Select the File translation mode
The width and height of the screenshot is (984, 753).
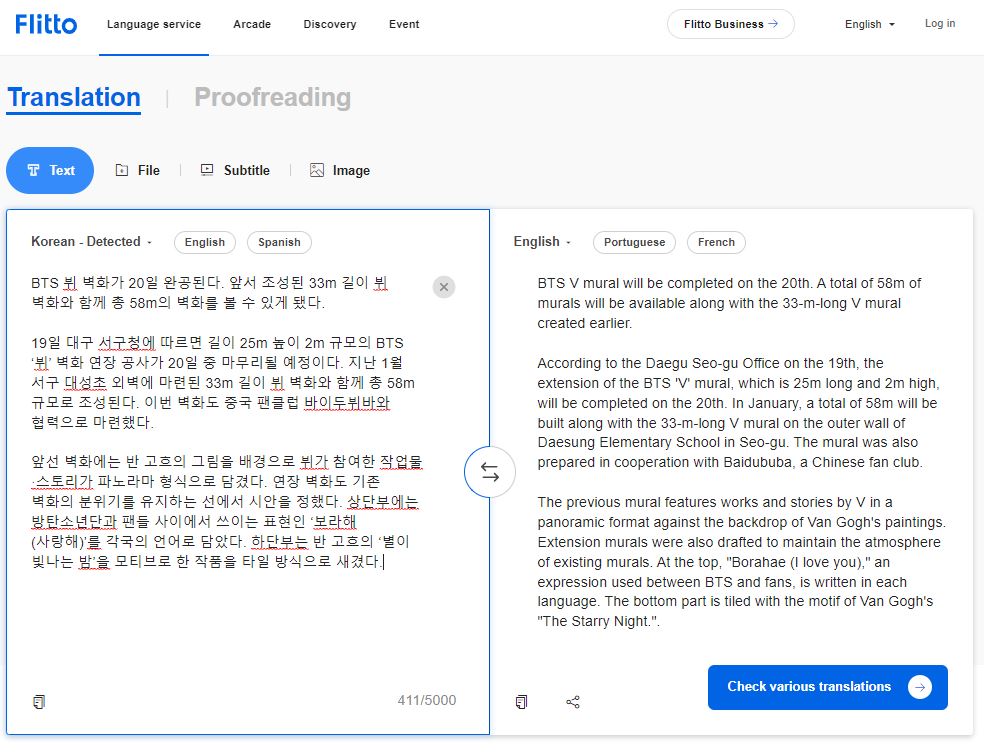pyautogui.click(x=137, y=170)
